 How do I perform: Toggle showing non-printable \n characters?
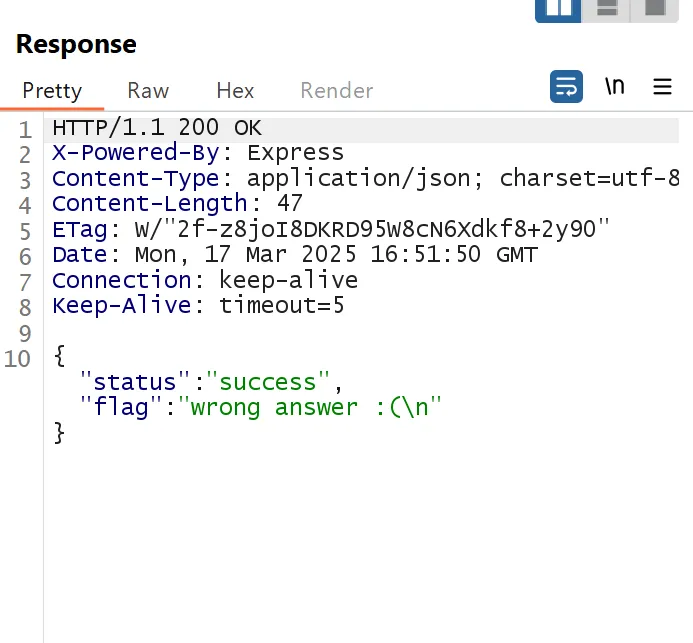(x=614, y=87)
